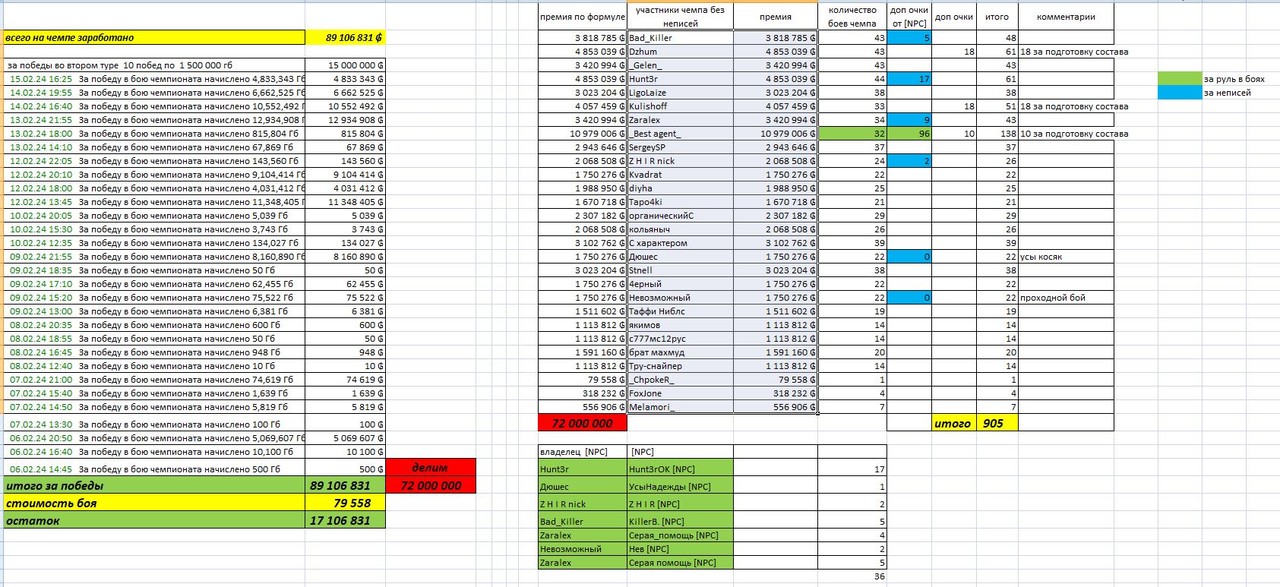The image size is (1280, 587).
Task: Select participant '_Gelen_' cell
Action: pyautogui.click(x=679, y=65)
